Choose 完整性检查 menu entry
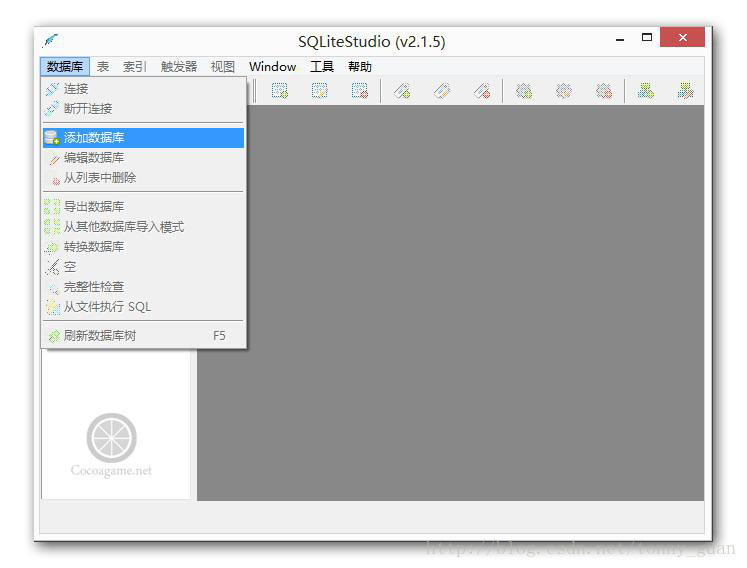This screenshot has height=568, width=747. [x=143, y=287]
